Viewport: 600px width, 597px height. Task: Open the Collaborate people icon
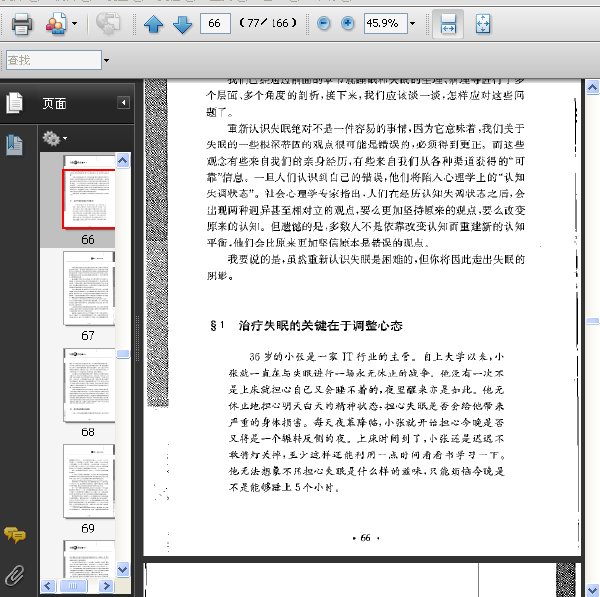[56, 24]
